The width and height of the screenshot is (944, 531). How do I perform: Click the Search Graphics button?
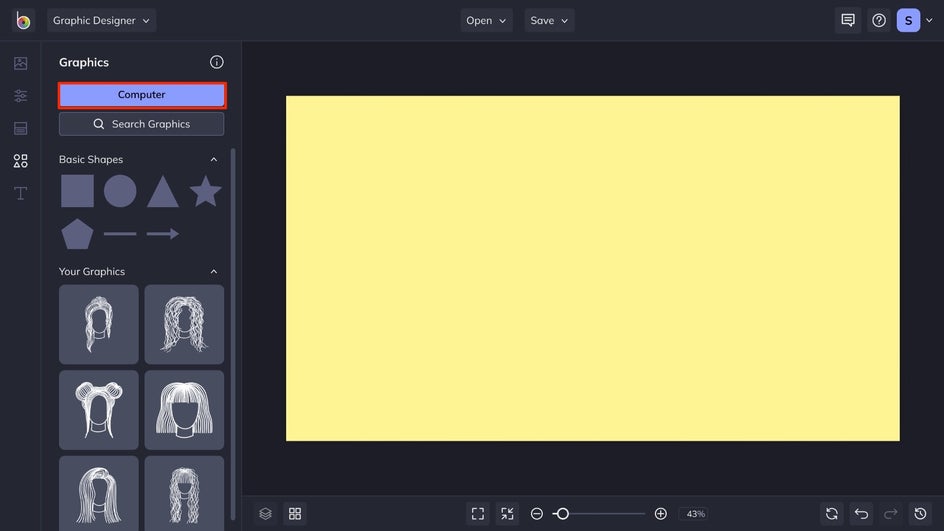pos(141,124)
